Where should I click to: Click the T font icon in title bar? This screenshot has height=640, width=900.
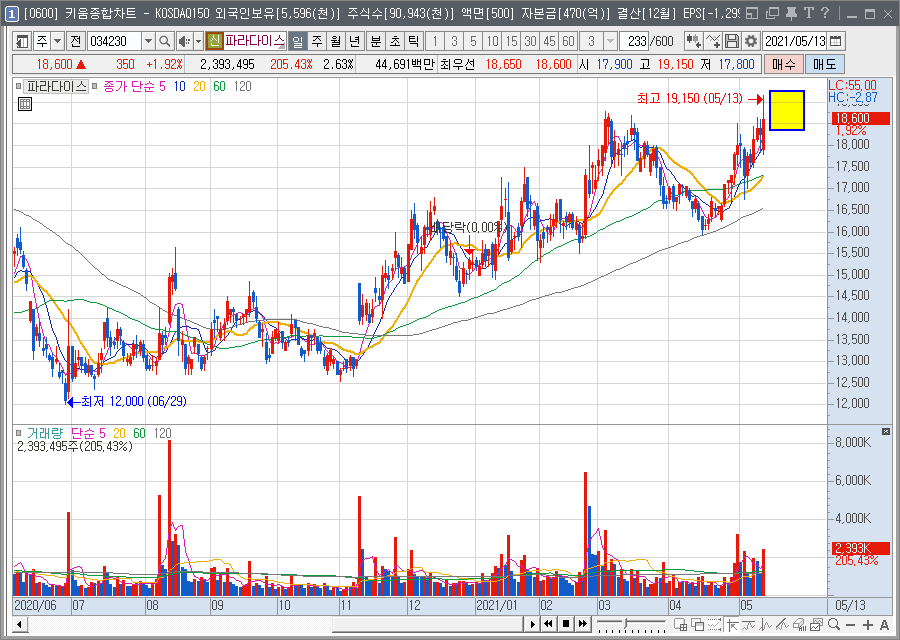coord(809,13)
